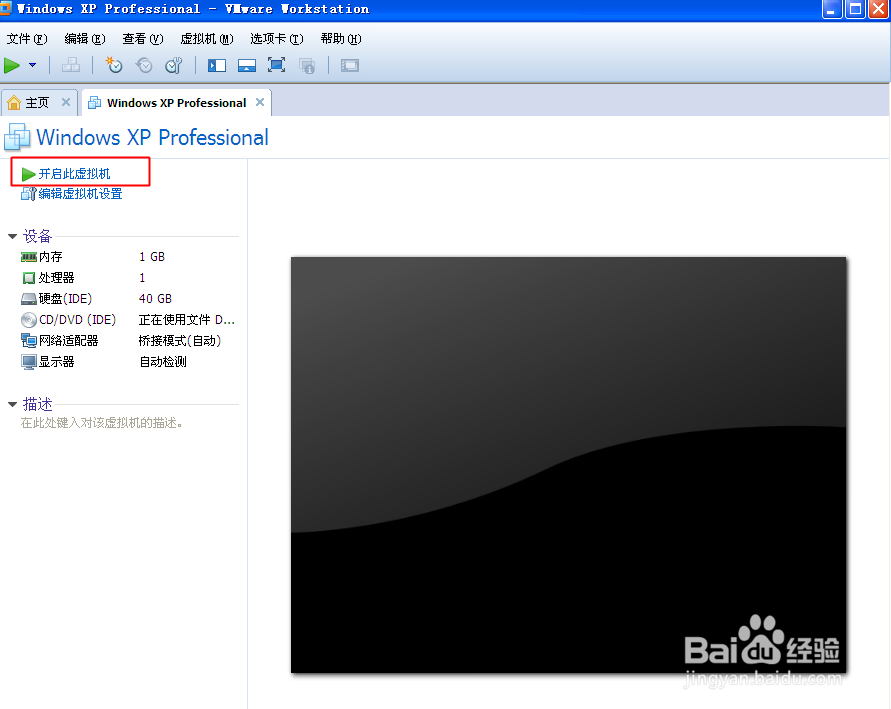Click the home icon on 主页 tab
891x709 pixels.
[14, 103]
